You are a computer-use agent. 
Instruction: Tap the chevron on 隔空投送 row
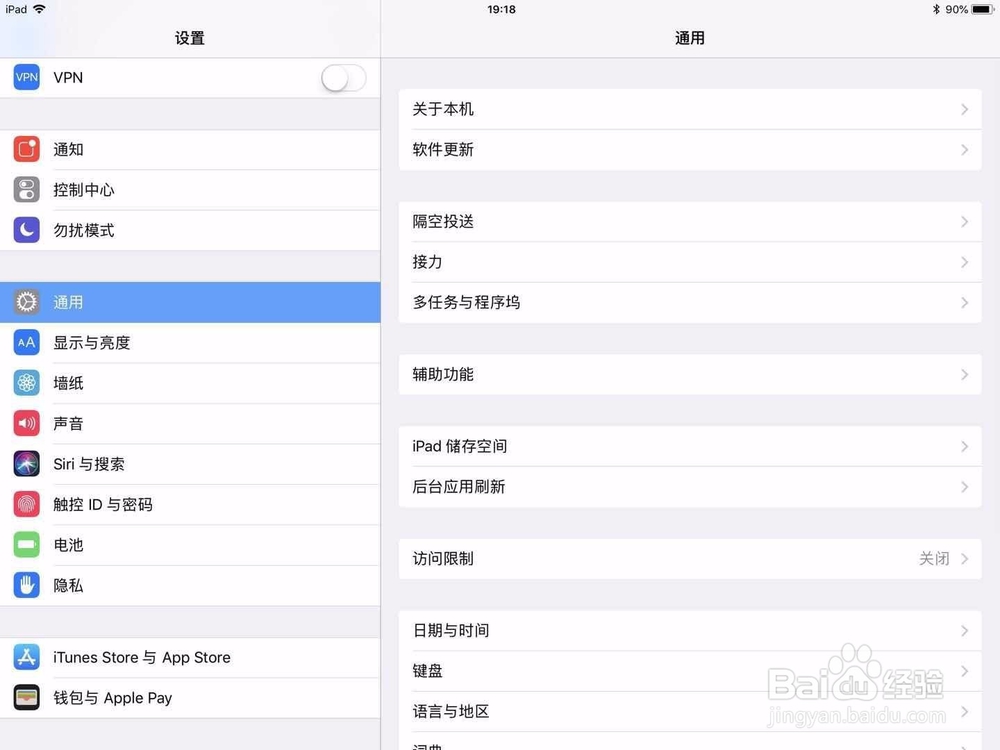click(964, 222)
